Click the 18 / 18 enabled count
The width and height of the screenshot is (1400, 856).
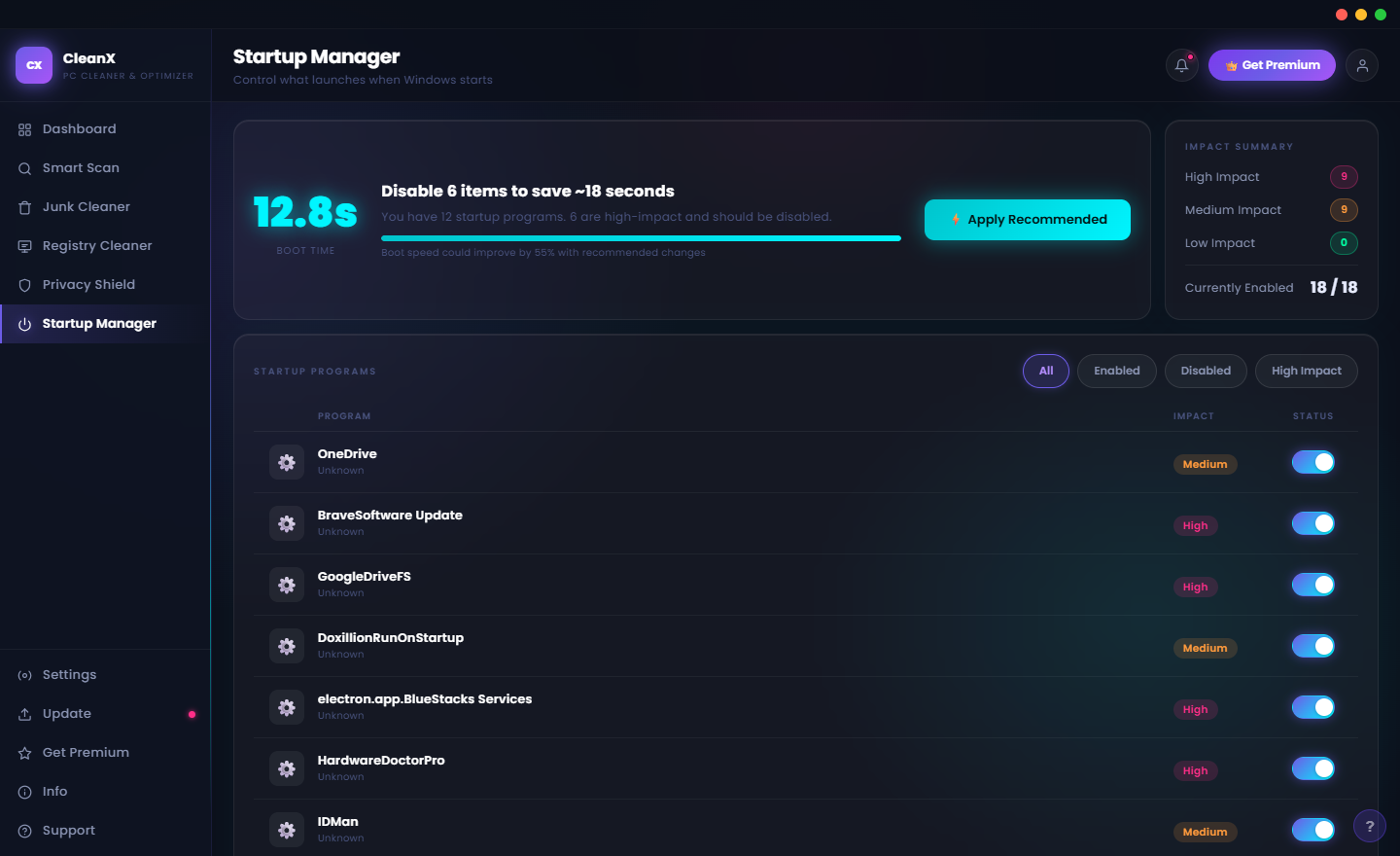(1334, 288)
